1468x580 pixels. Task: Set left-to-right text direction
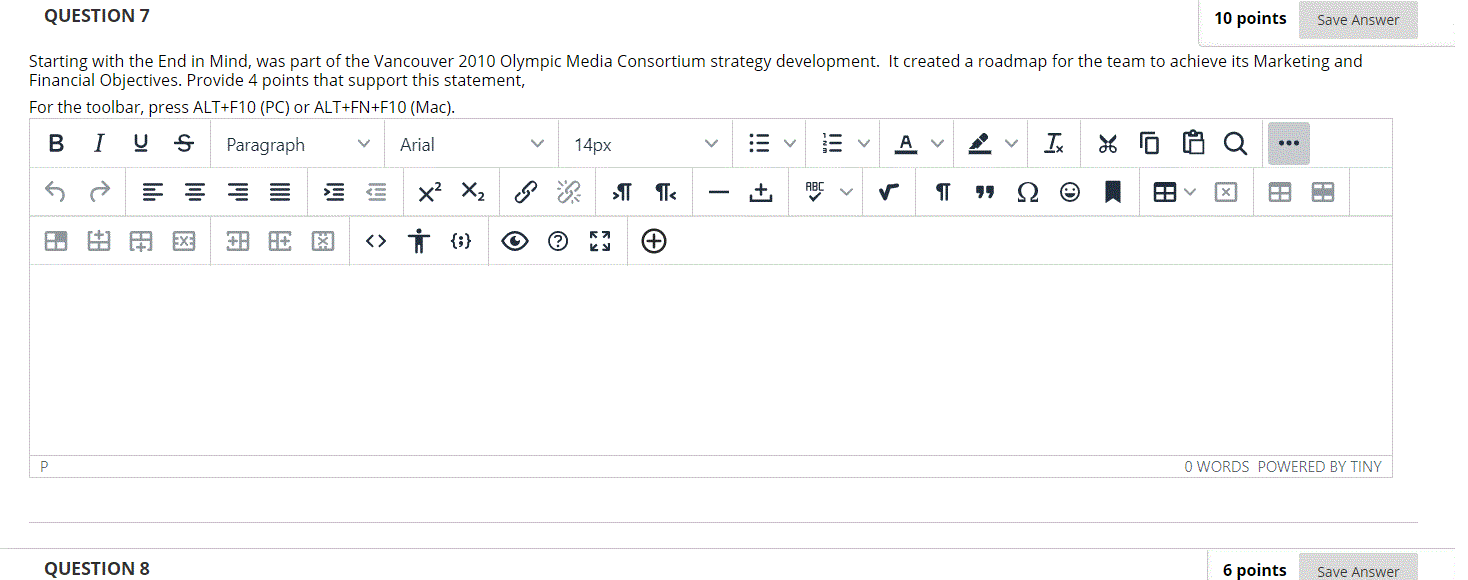(x=621, y=192)
